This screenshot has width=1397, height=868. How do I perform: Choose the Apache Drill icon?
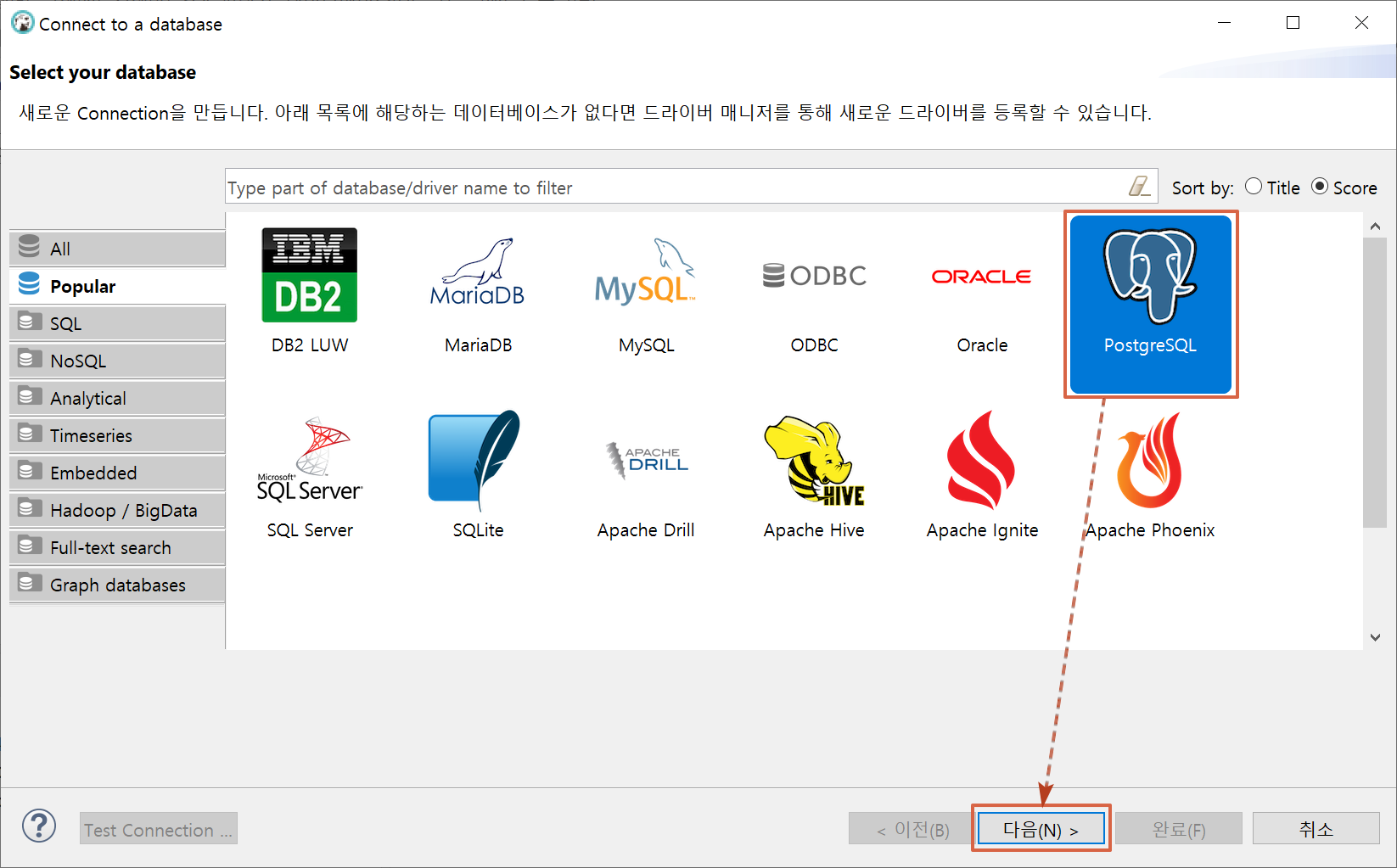pos(647,460)
